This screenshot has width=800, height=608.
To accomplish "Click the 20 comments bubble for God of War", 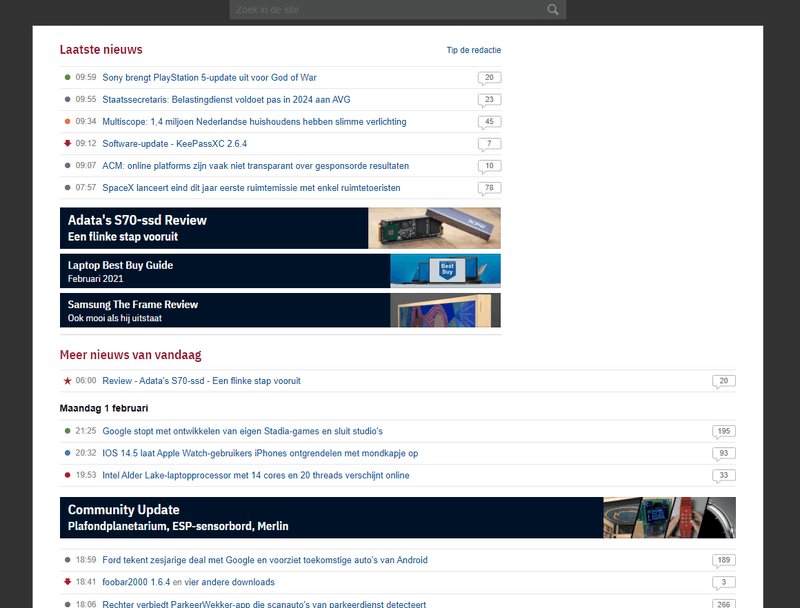I will [x=489, y=78].
